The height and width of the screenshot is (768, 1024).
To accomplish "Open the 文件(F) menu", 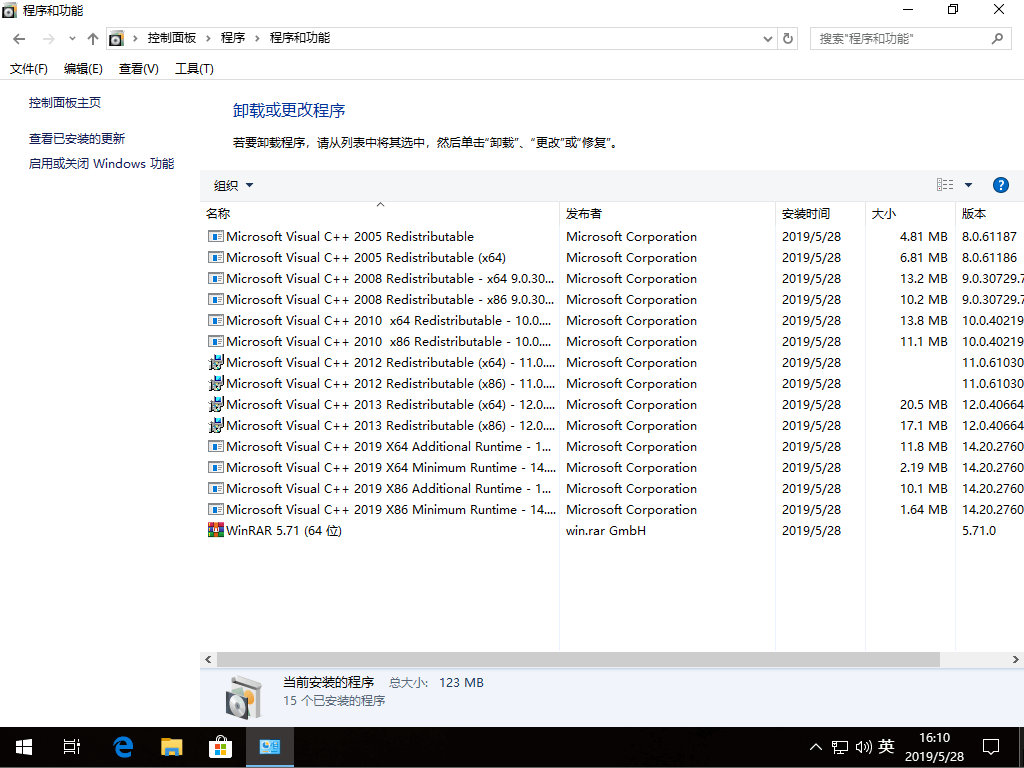I will click(x=28, y=68).
